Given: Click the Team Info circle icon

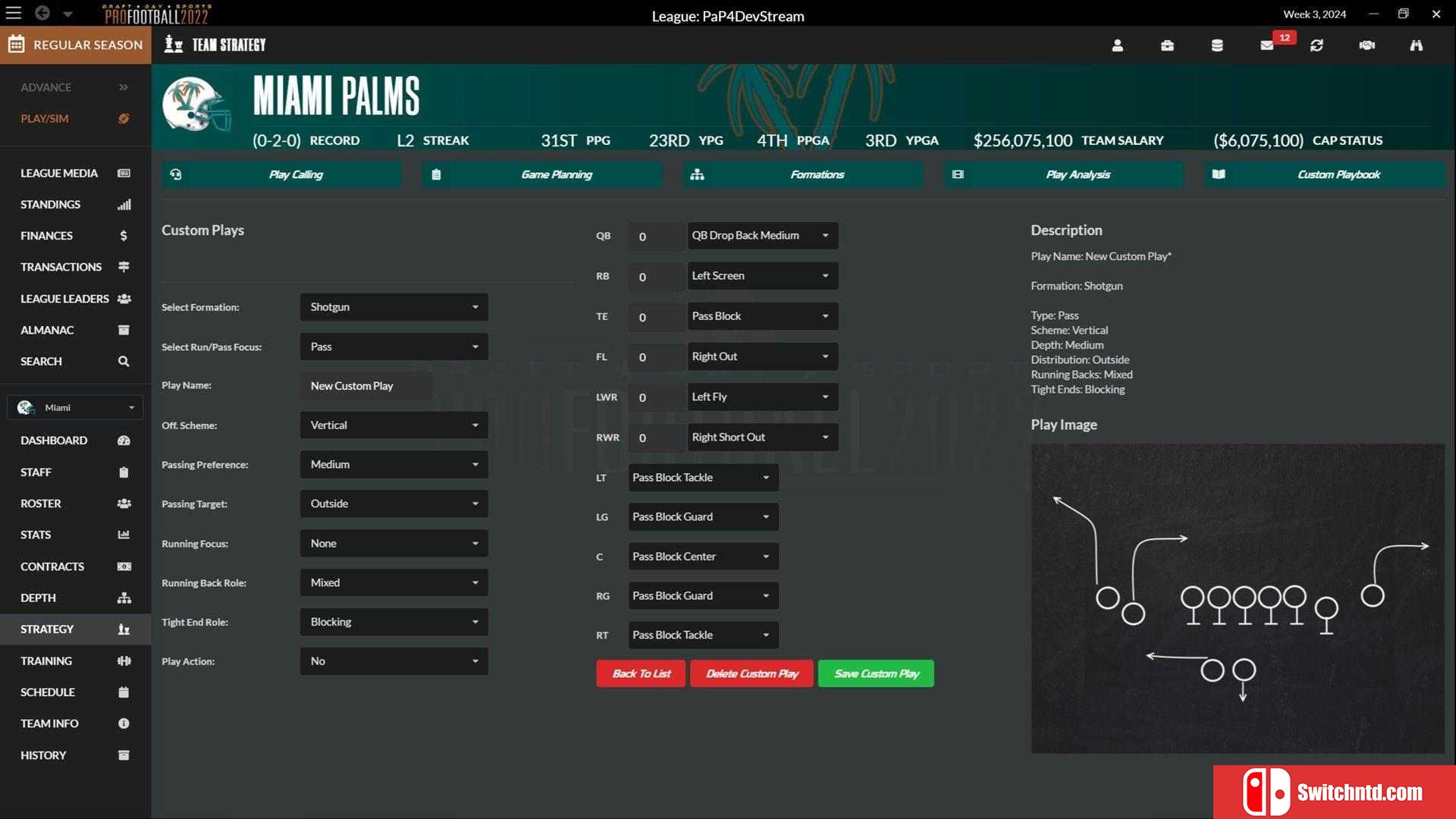Looking at the screenshot, I should coord(124,723).
